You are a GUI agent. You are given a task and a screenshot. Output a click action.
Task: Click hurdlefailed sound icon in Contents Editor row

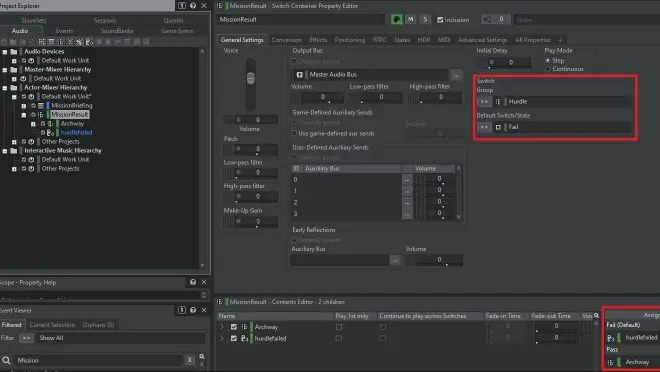pos(245,338)
